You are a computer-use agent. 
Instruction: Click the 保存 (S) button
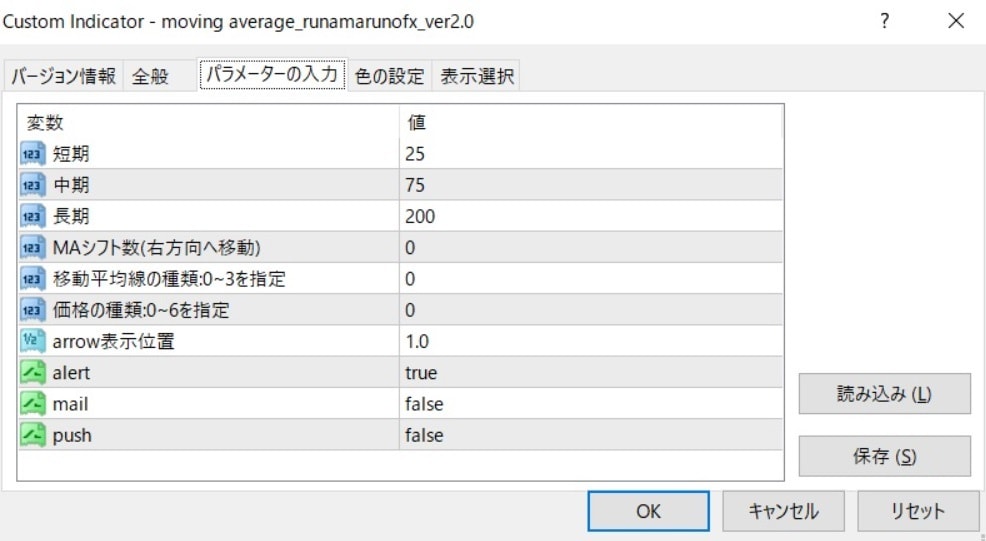point(884,456)
